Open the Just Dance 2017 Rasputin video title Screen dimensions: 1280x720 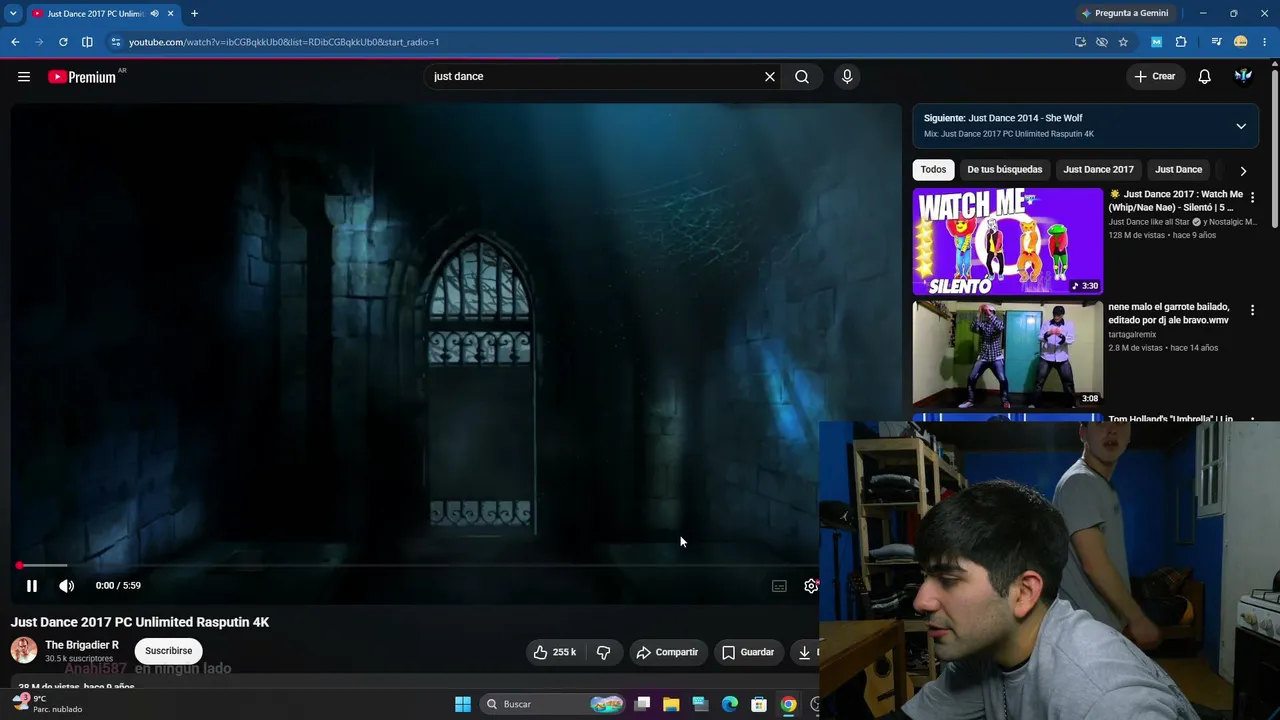point(140,622)
